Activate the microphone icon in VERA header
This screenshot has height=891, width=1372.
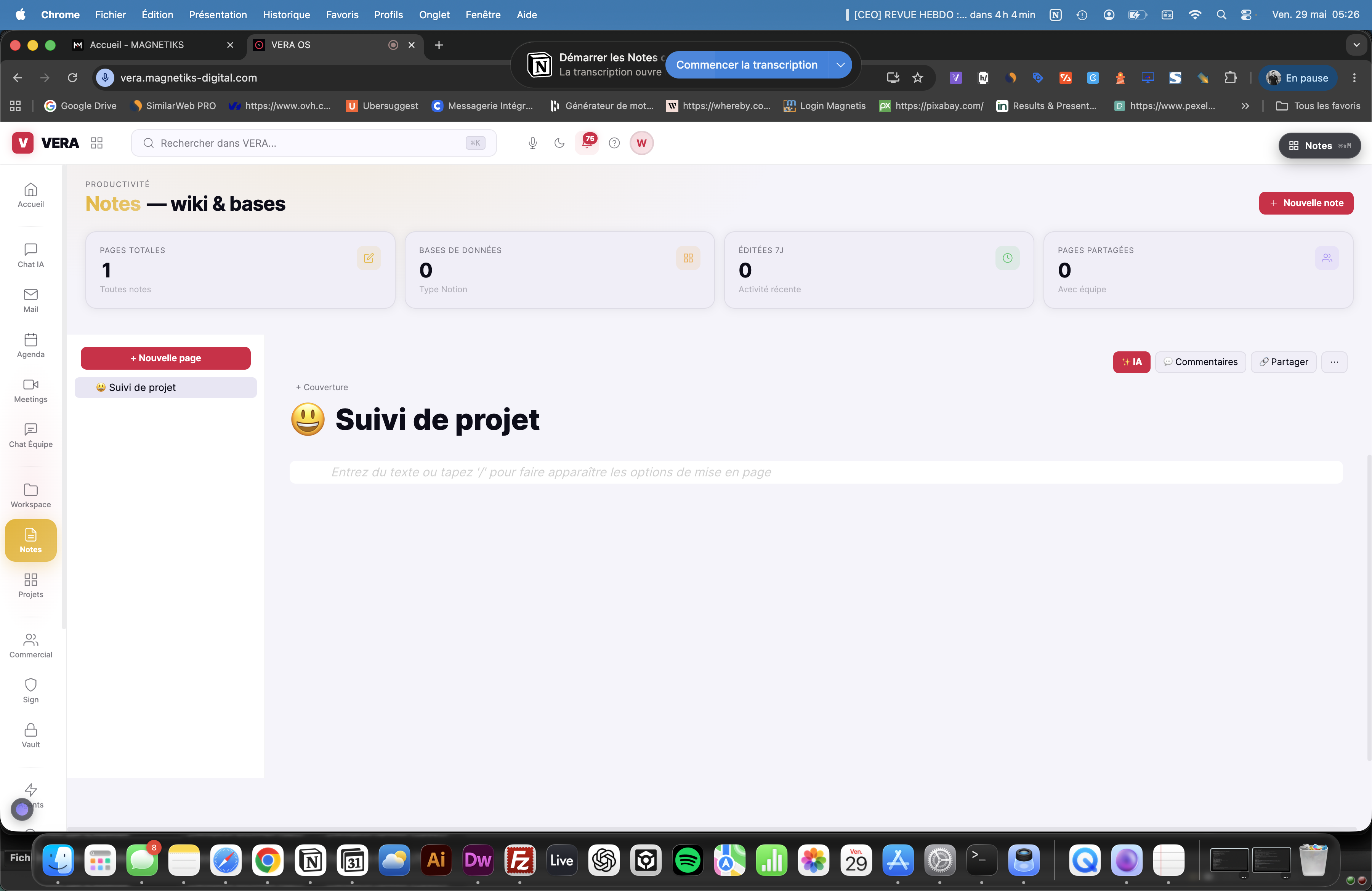pyautogui.click(x=533, y=143)
